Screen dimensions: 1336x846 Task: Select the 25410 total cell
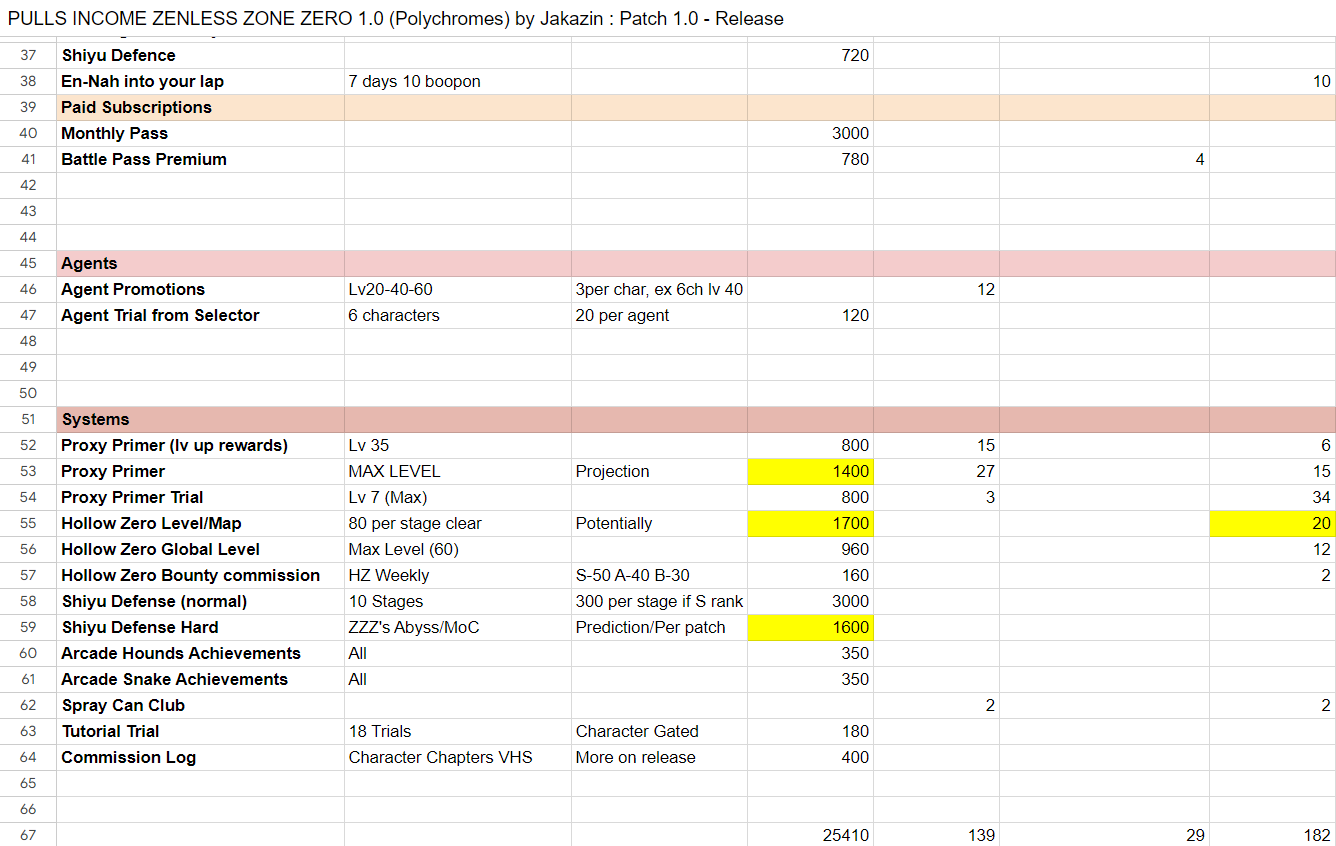810,835
